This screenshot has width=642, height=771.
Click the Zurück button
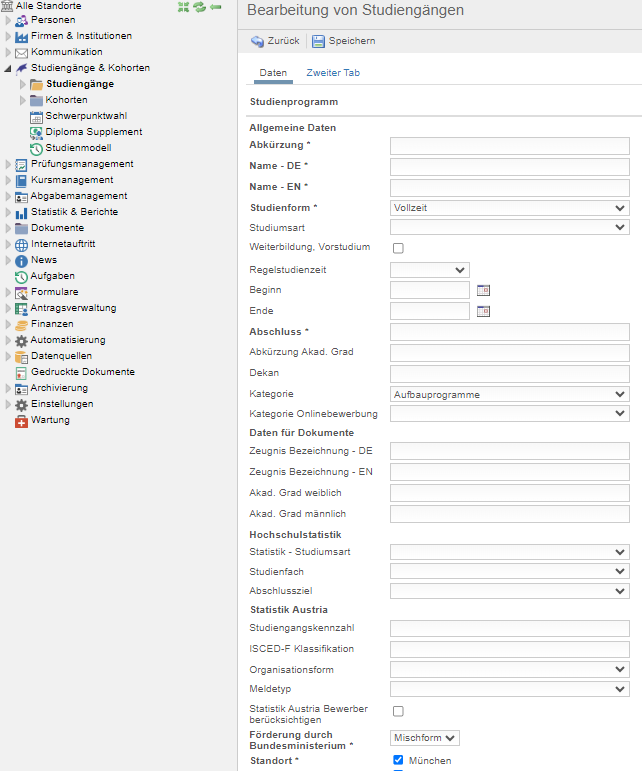pos(275,41)
